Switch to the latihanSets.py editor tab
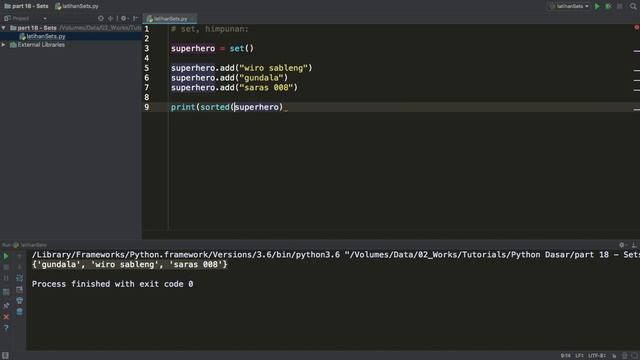640x360 pixels. 170,19
